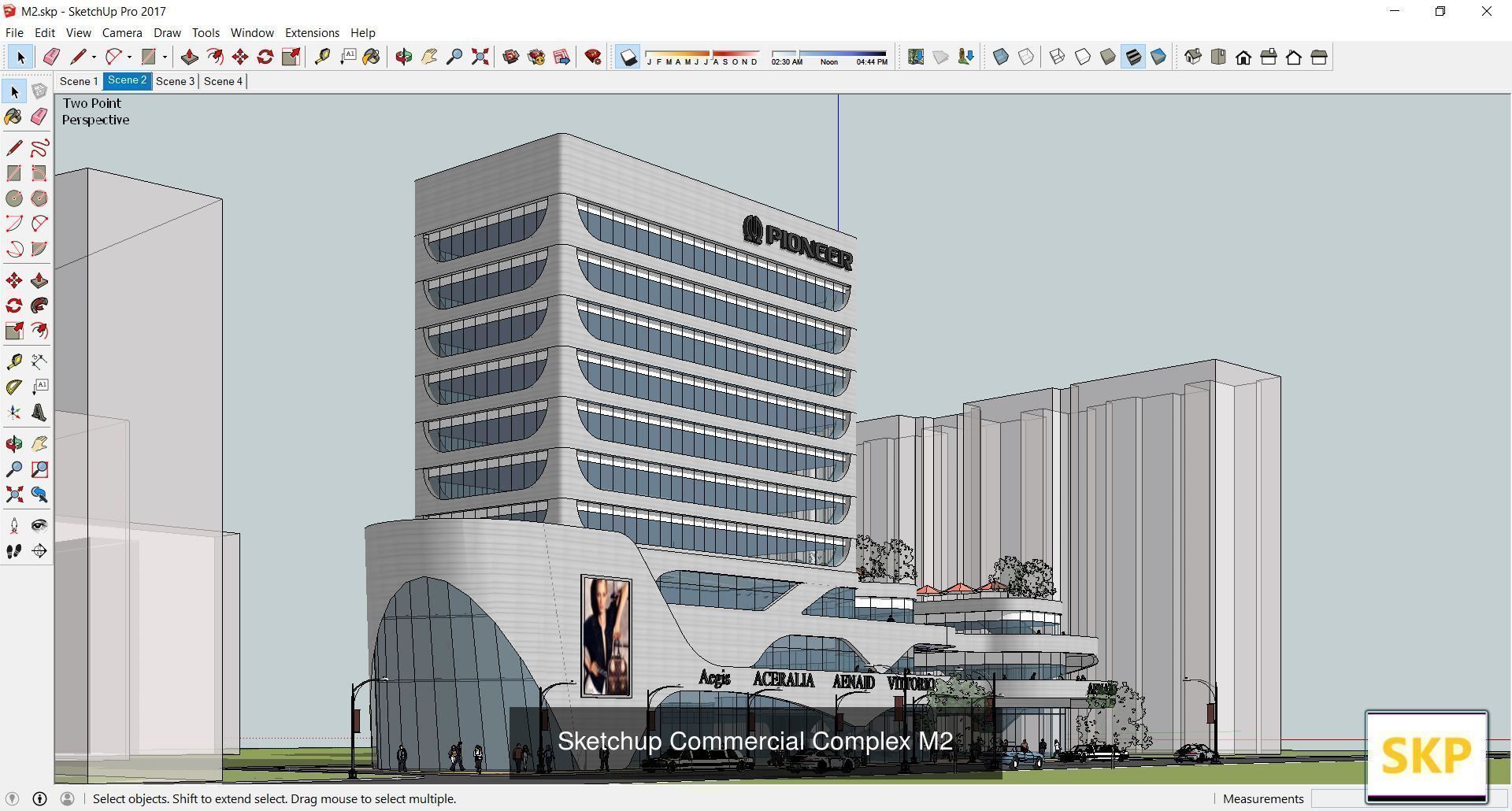Select the Freehand drawing tool
The image size is (1512, 811).
tap(39, 148)
